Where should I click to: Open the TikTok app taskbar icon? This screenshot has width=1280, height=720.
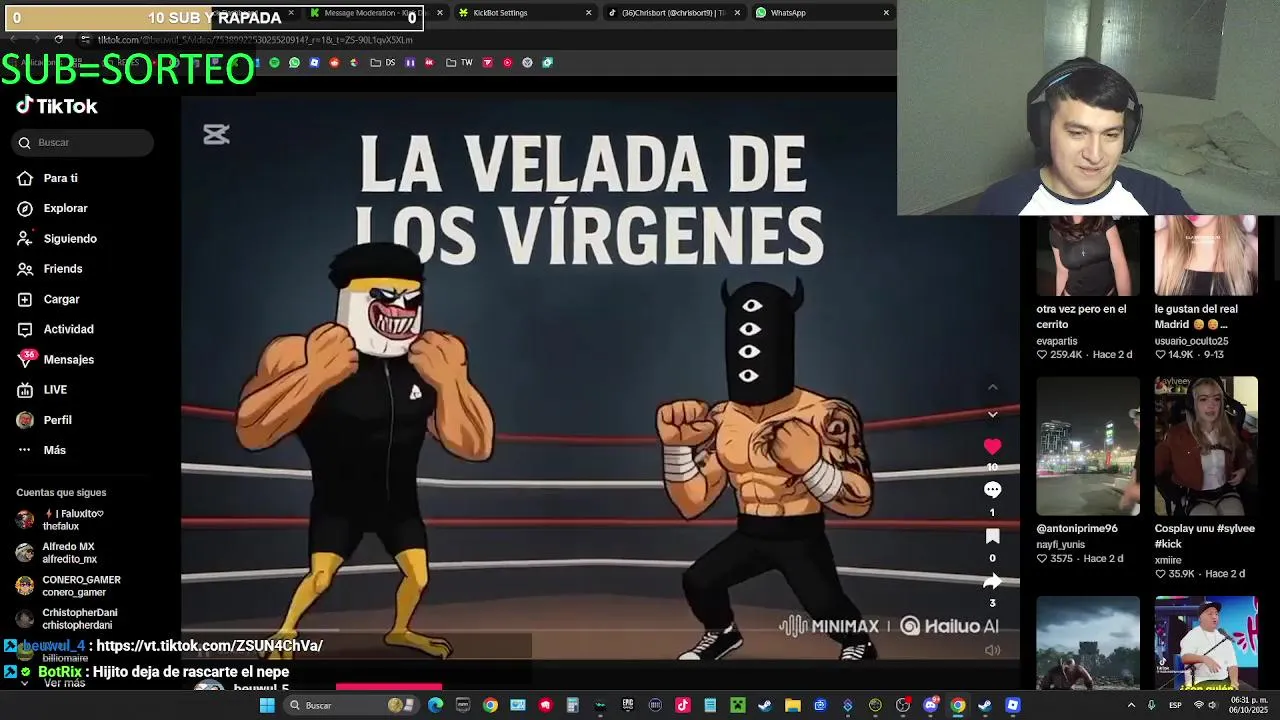[682, 705]
